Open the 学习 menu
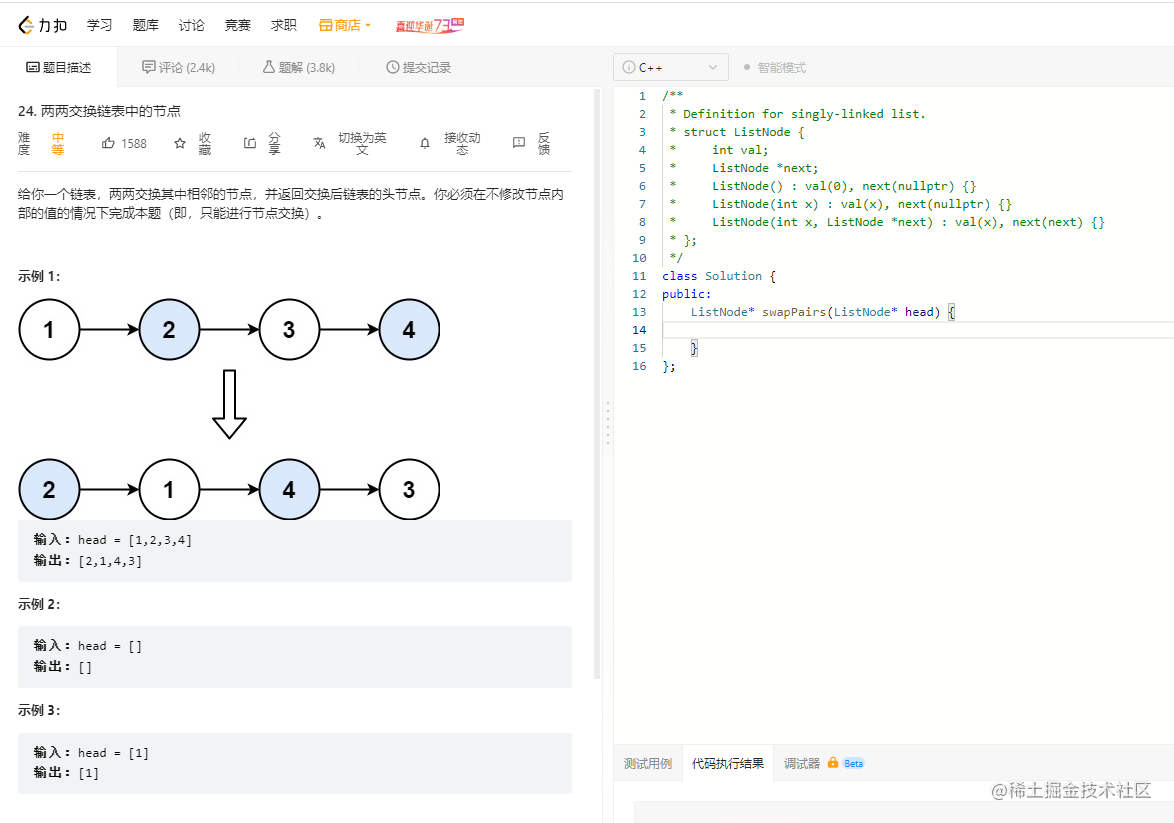This screenshot has height=823, width=1174. pyautogui.click(x=99, y=25)
